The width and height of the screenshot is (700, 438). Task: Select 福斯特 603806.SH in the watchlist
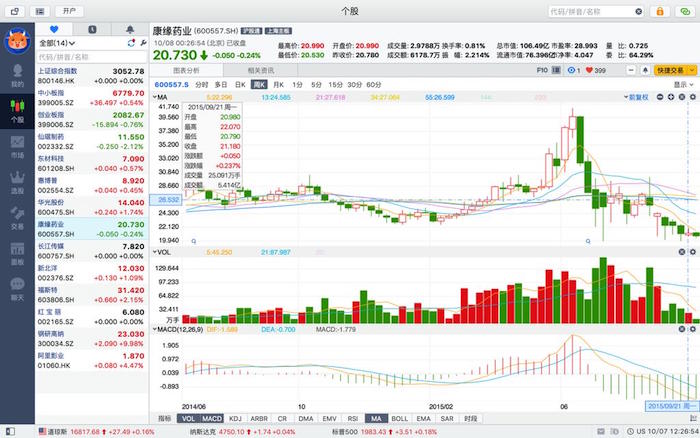[91, 295]
